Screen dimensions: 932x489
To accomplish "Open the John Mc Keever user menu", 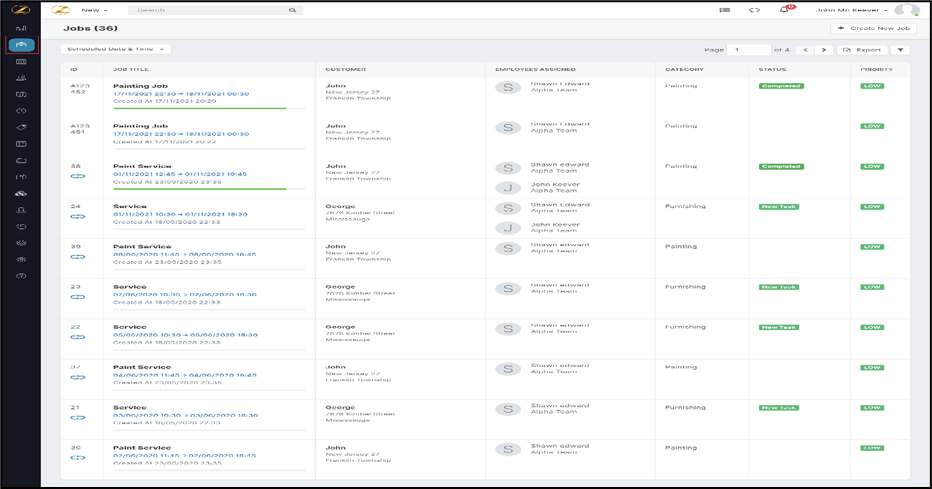I will 852,10.
